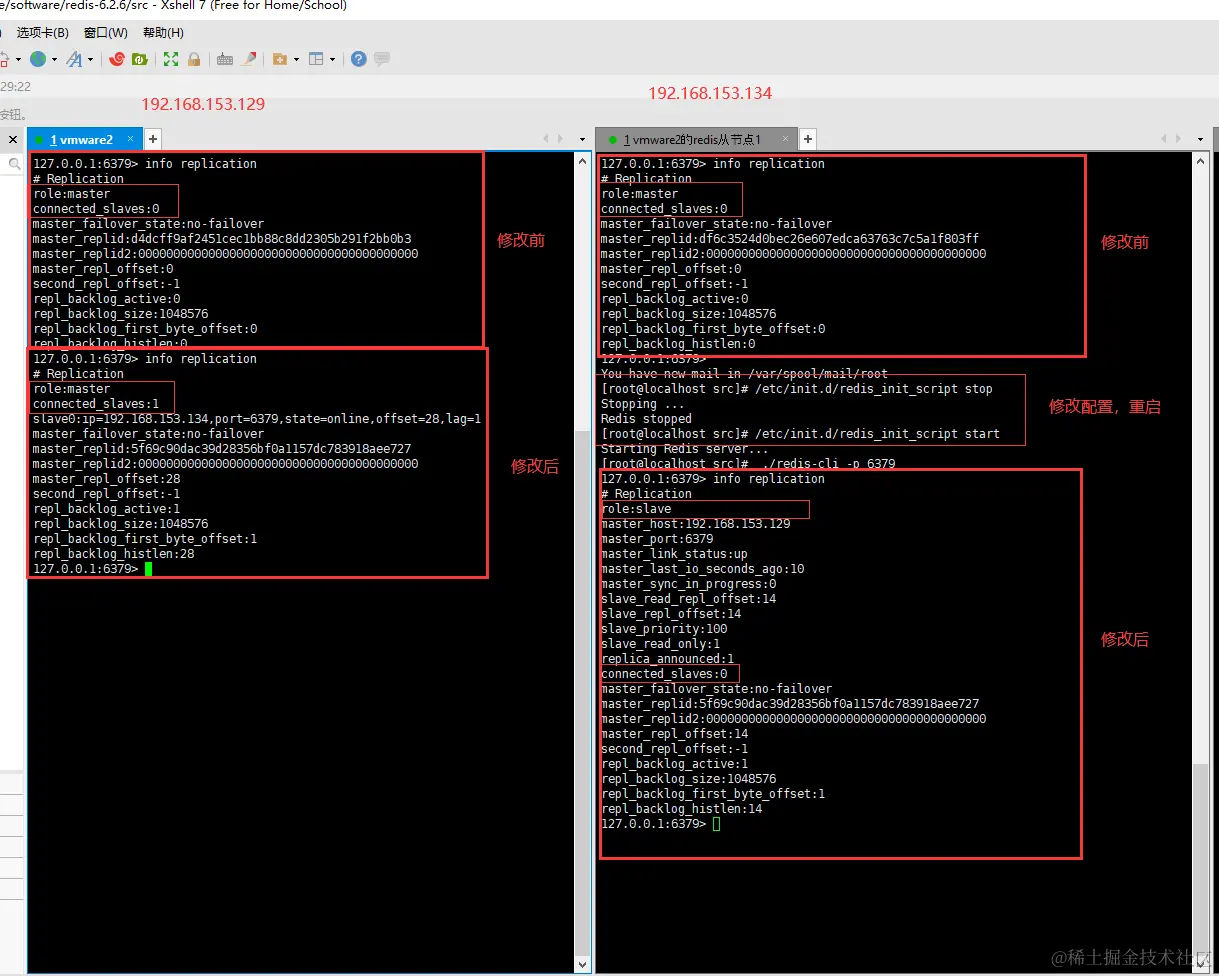Click the left terminal's vertical scrollbar thumb
Viewport: 1219px width, 976px height.
[583, 693]
